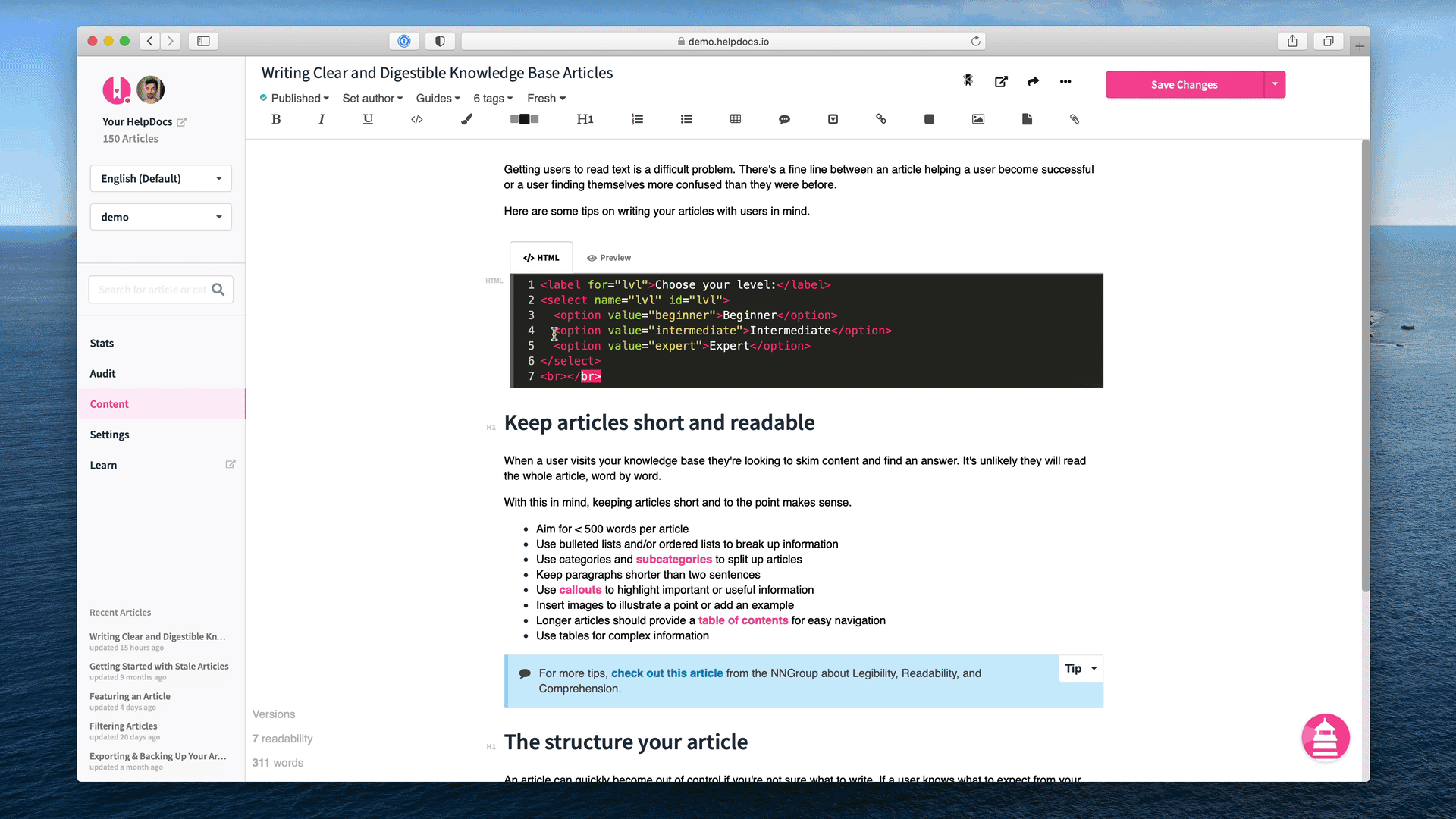Open the H1 heading tool

pos(585,119)
